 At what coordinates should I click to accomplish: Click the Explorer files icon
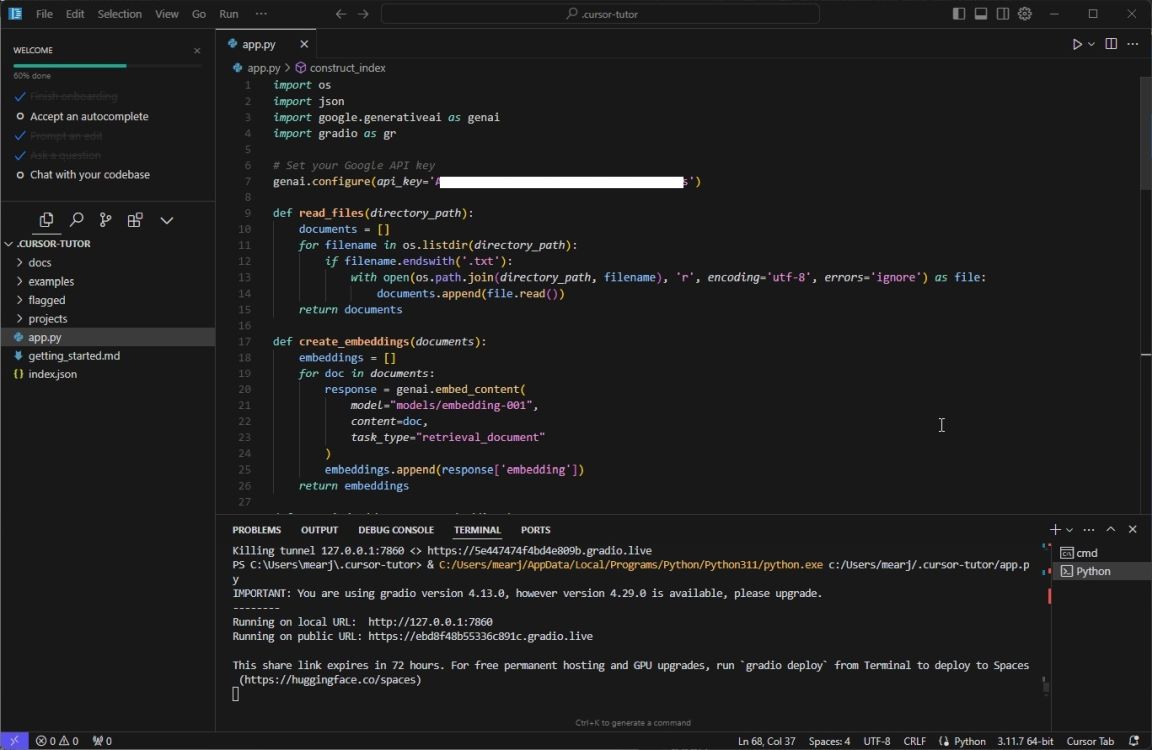point(46,220)
